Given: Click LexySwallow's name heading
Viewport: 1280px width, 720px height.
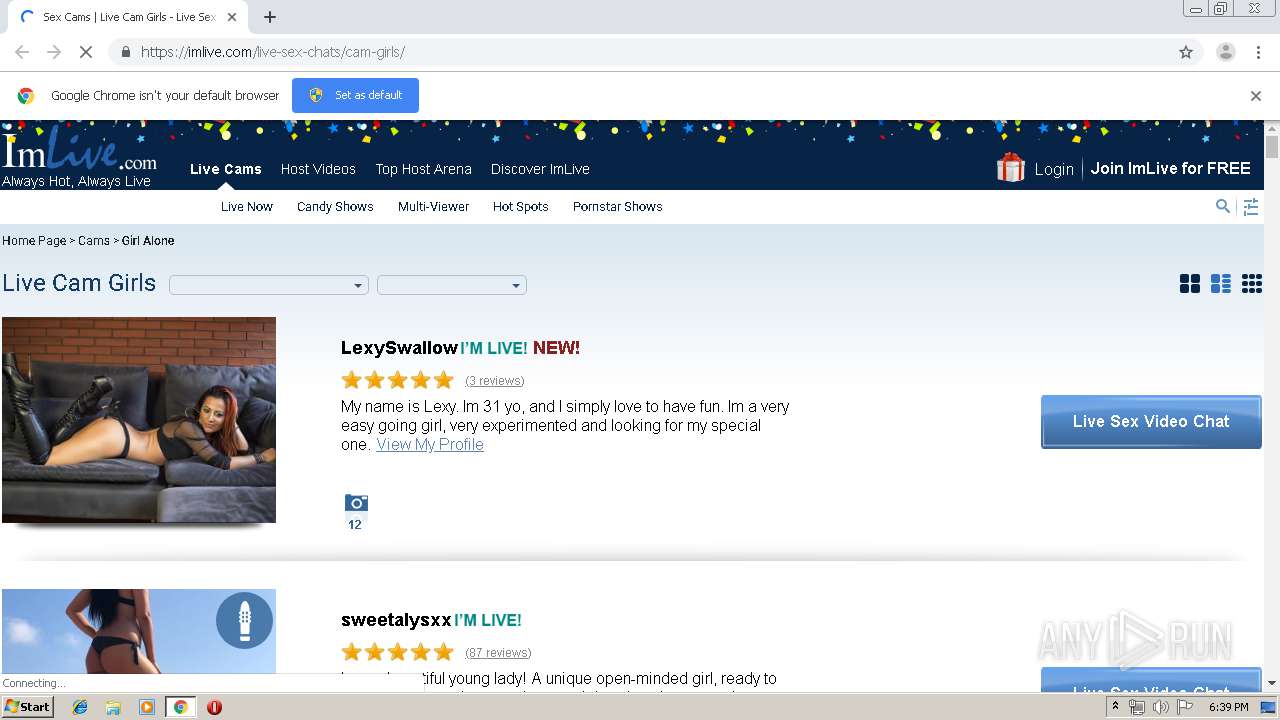Looking at the screenshot, I should pos(399,348).
